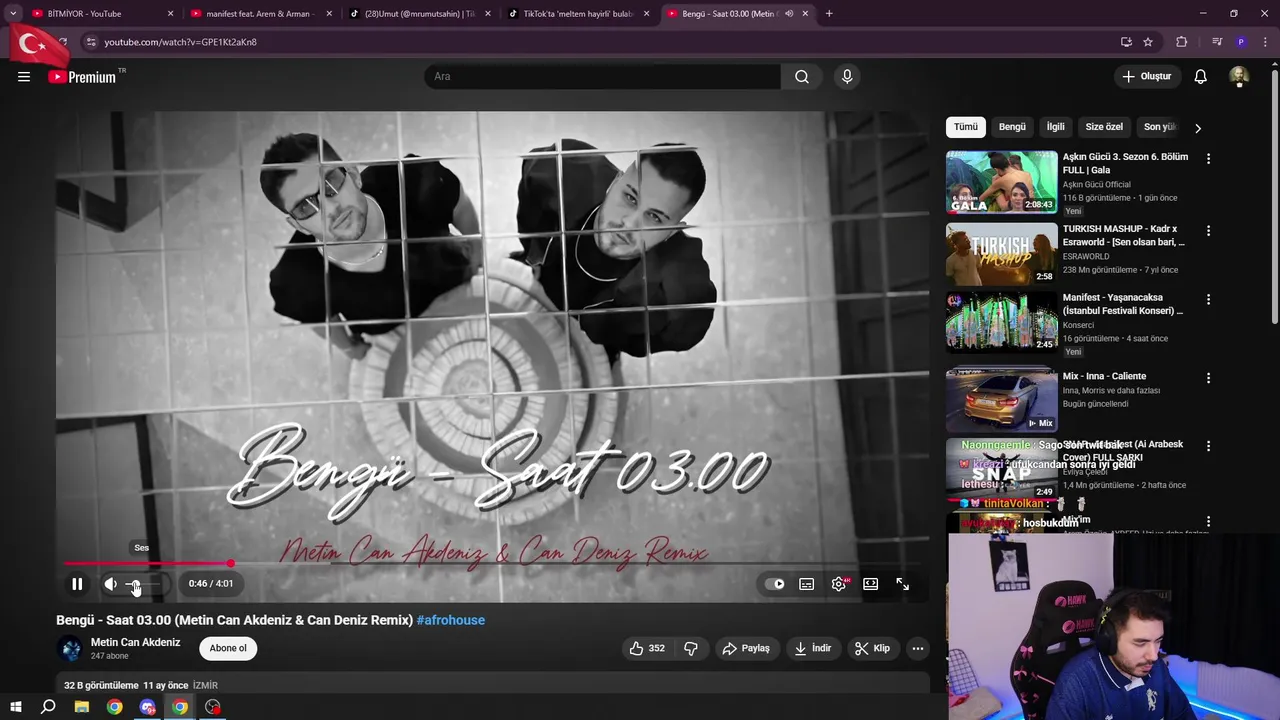Select the Bengü filter chip
1280x720 pixels.
[1012, 127]
